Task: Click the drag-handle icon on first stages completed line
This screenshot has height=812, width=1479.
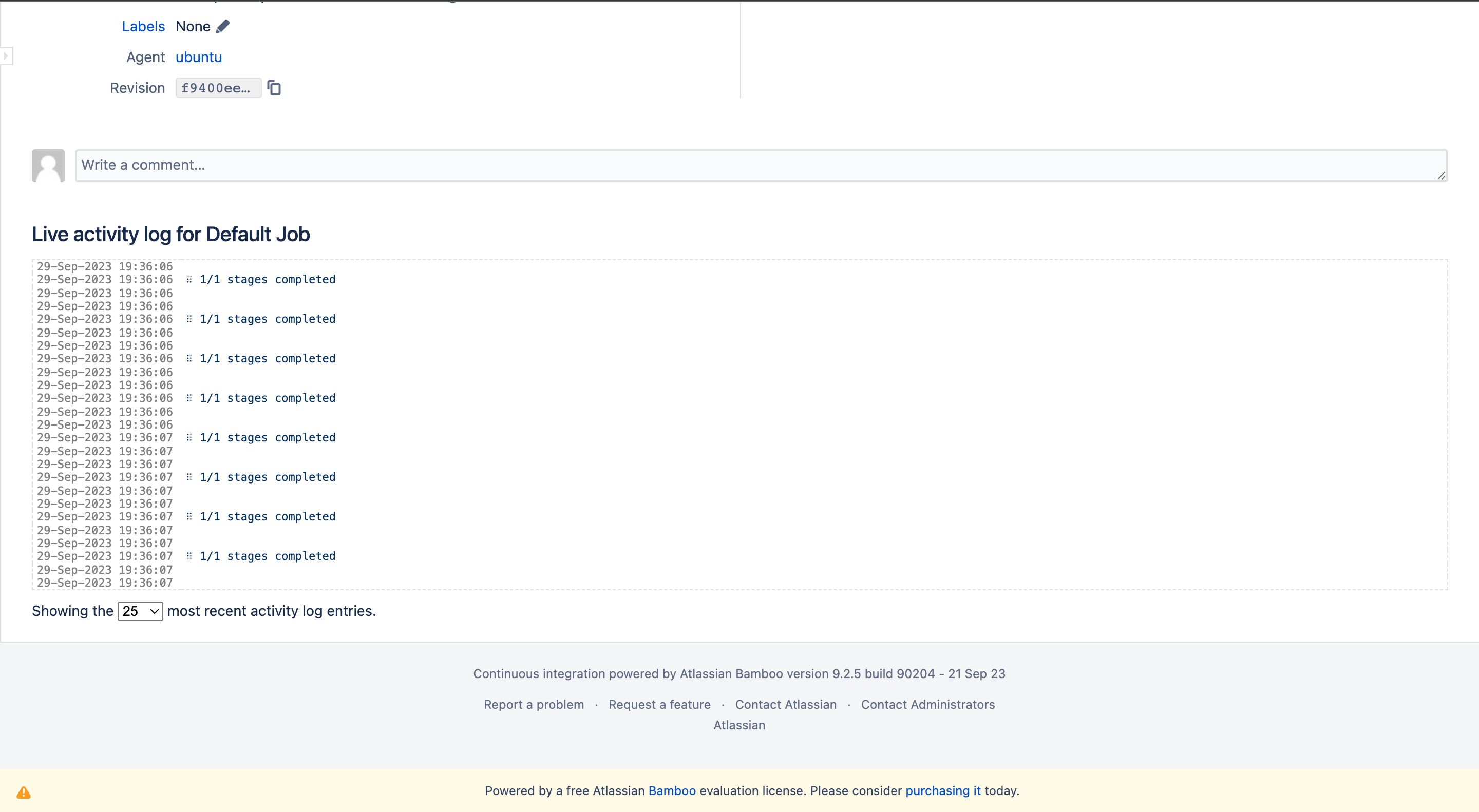Action: click(189, 279)
